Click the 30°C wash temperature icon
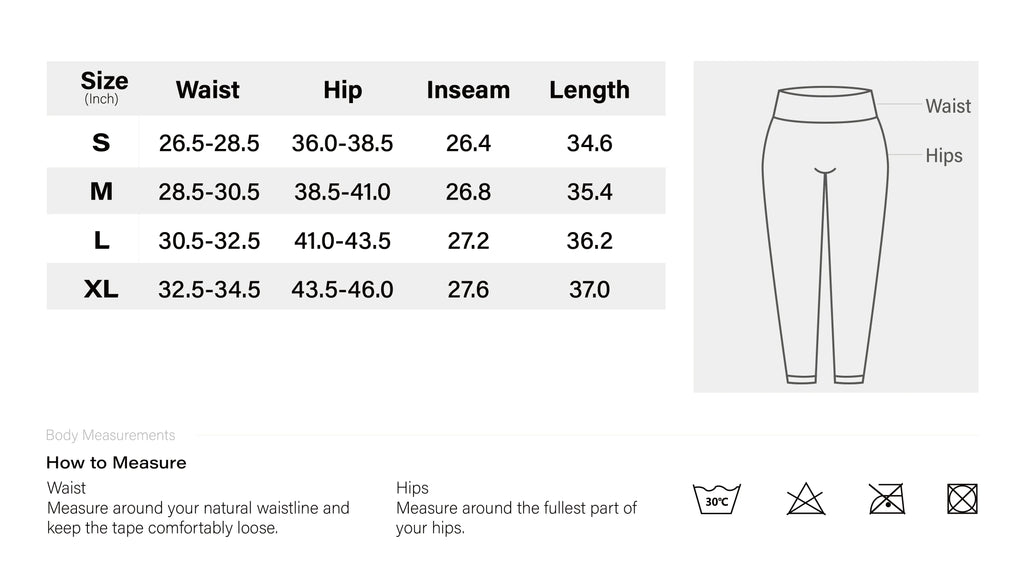The image size is (1024, 583). point(716,498)
